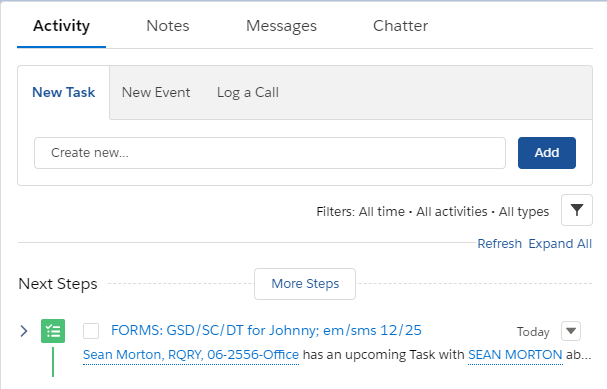Open the activity filter funnel icon

[576, 210]
